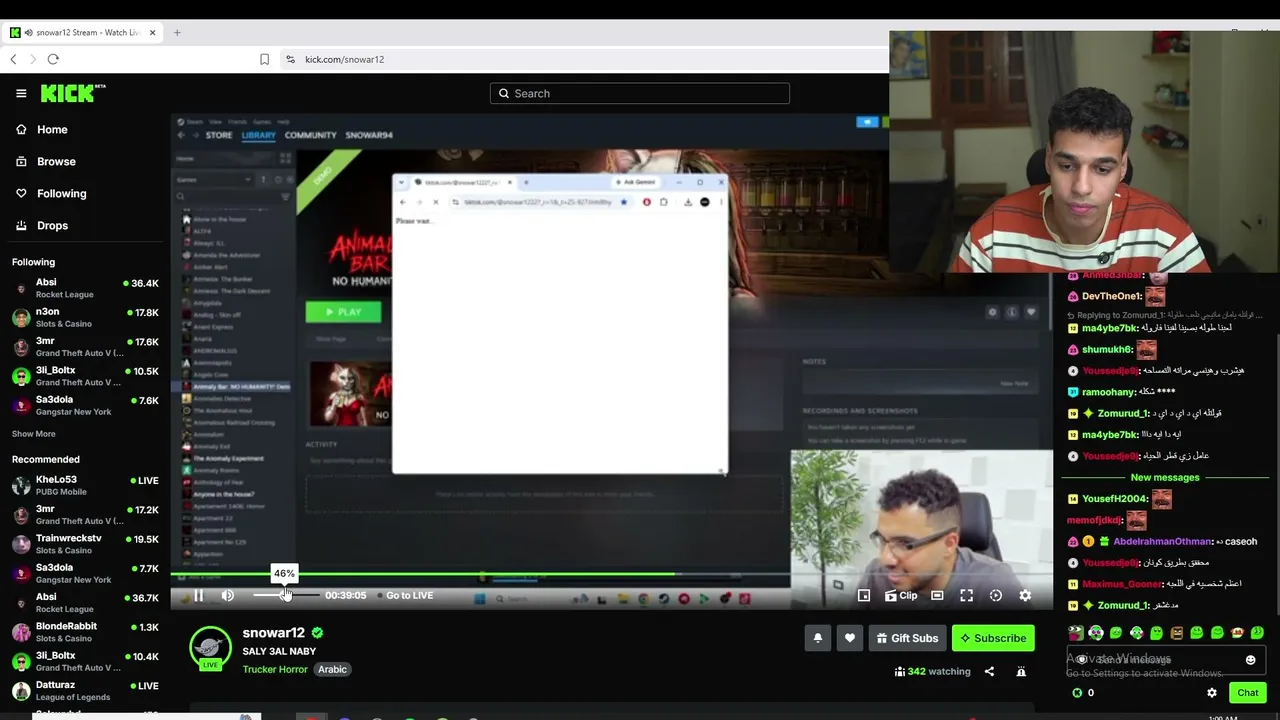Open the recommended BlondeRabbit channel
The image size is (1280, 720).
point(85,632)
